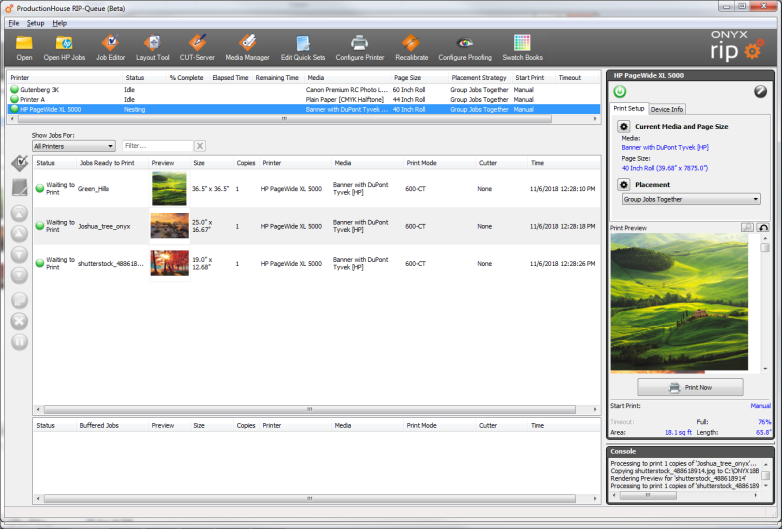The height and width of the screenshot is (529, 782).
Task: Launch the Job Editor
Action: tap(110, 46)
